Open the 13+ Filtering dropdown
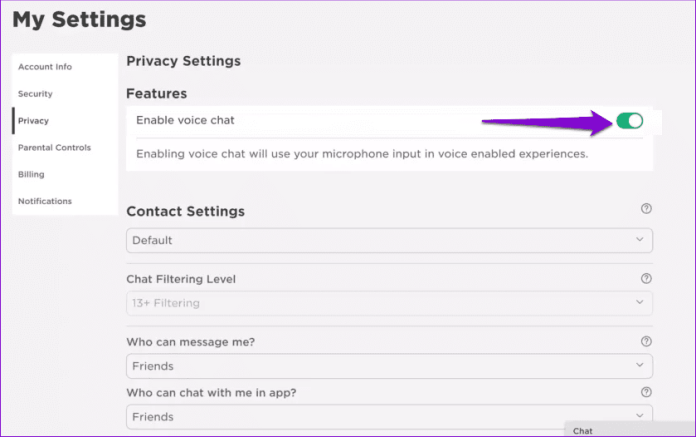The width and height of the screenshot is (696, 437). (389, 303)
